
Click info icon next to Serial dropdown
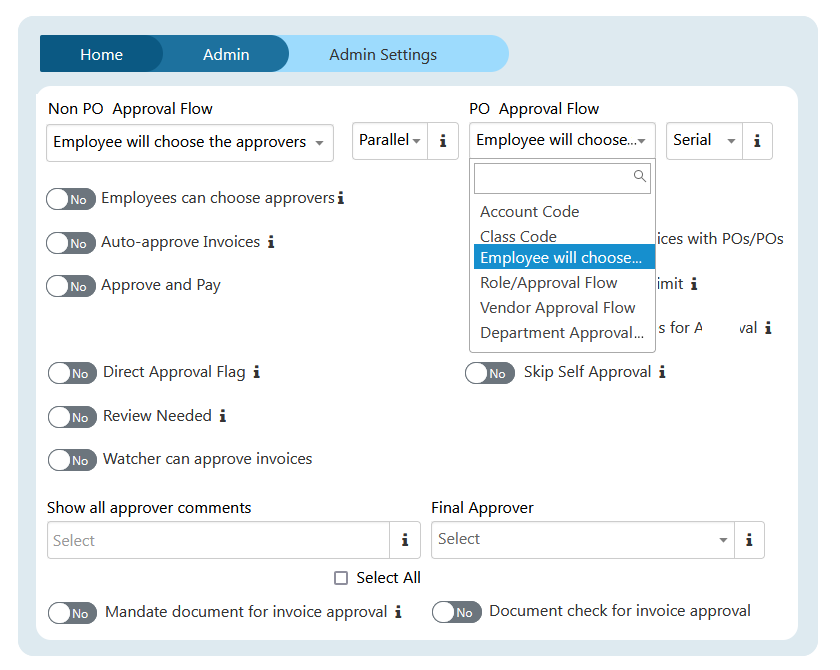(x=757, y=141)
